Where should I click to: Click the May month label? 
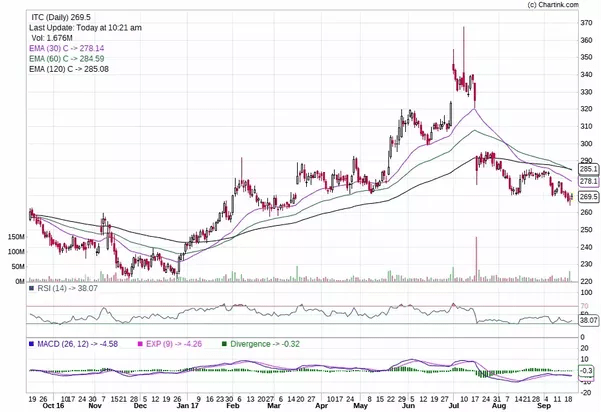pos(360,406)
